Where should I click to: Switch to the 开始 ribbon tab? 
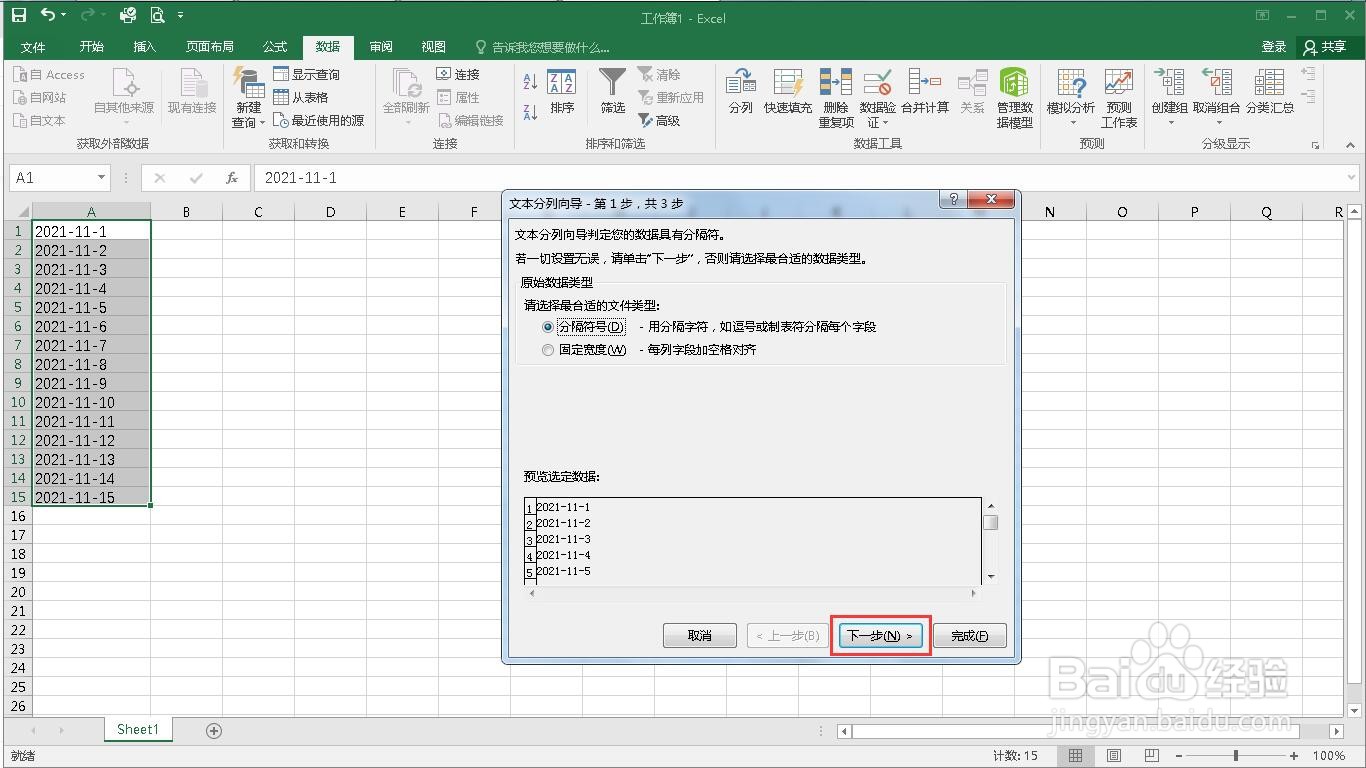(x=91, y=46)
